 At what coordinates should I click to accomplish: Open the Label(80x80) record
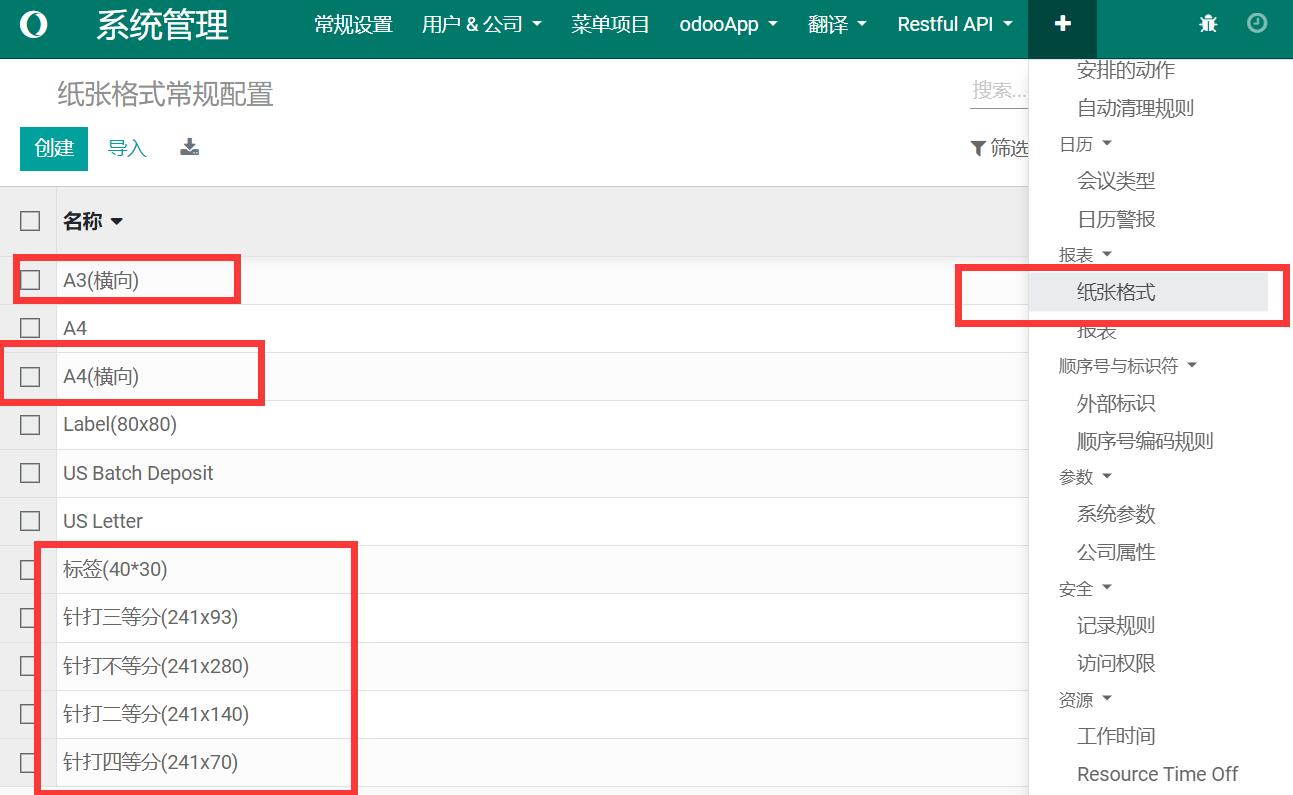click(x=120, y=425)
